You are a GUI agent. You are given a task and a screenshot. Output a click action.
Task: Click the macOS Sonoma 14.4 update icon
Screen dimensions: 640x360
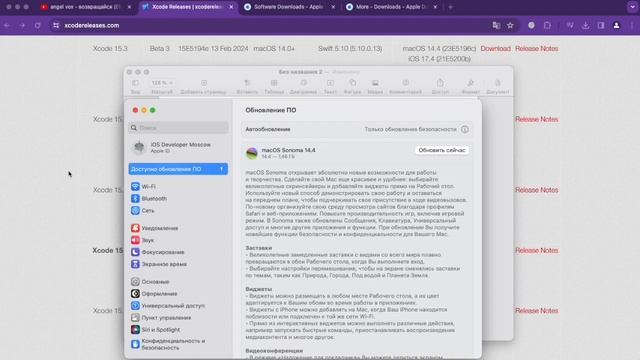[x=252, y=153]
